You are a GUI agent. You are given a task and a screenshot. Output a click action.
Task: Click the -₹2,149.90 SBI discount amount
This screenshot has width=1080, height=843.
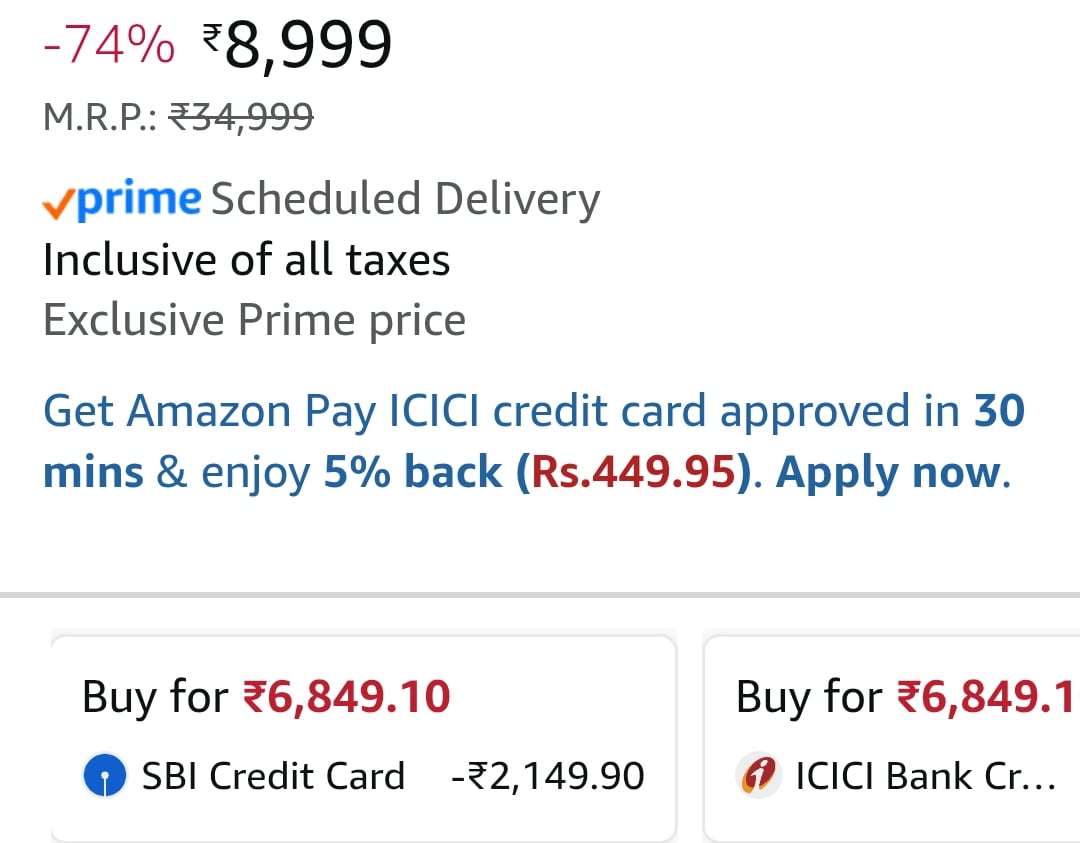(548, 776)
